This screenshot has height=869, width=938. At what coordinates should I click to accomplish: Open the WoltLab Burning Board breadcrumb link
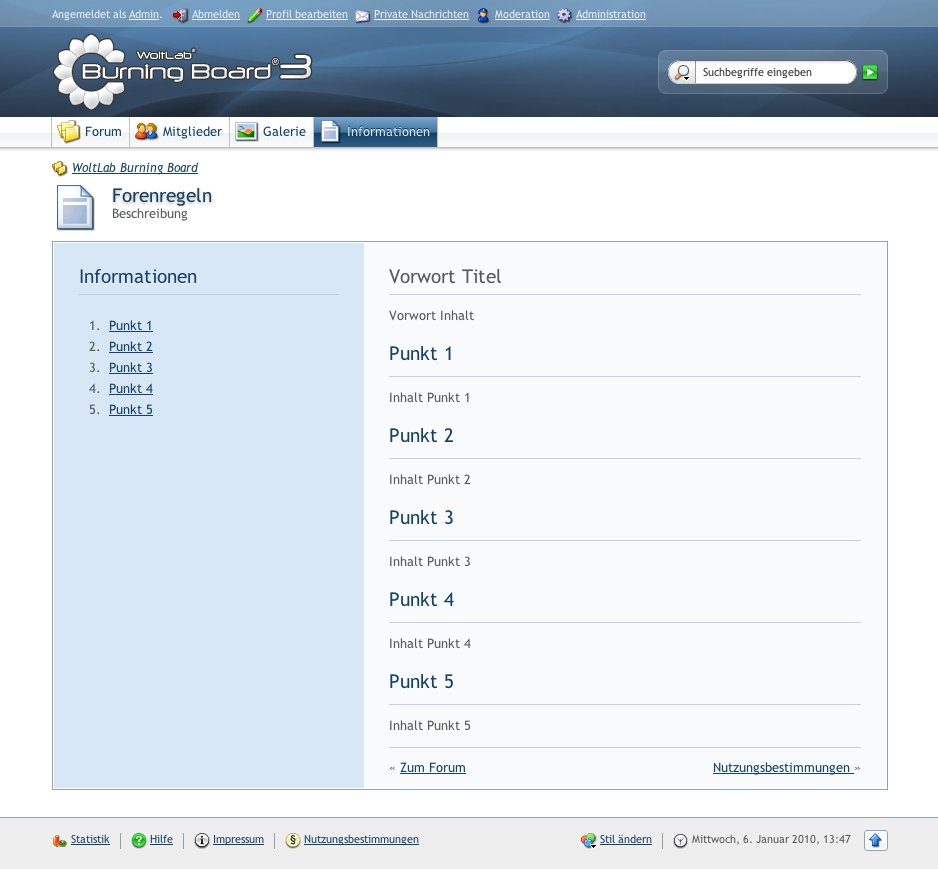[135, 168]
